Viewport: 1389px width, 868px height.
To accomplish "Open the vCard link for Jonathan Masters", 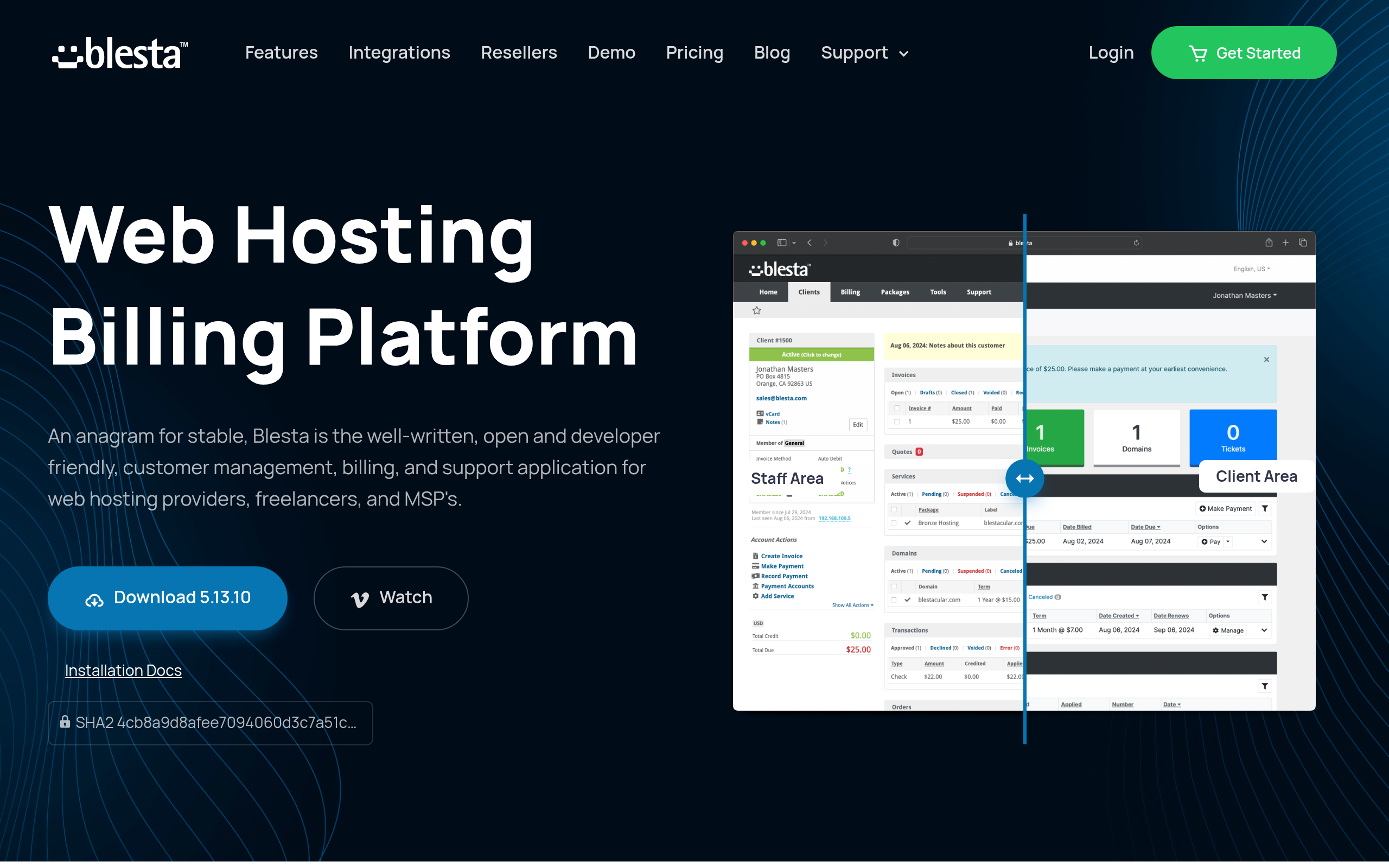I will 768,414.
